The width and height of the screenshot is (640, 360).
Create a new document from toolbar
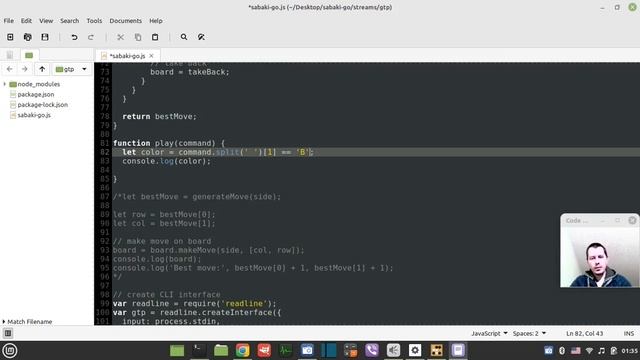[10, 37]
